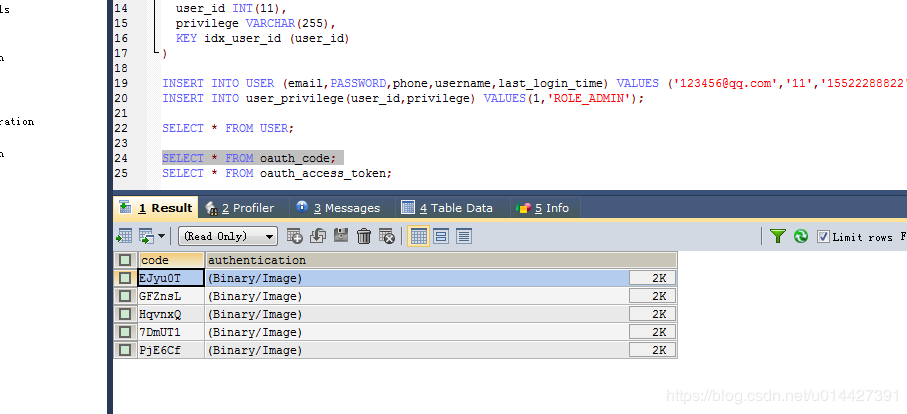907x414 pixels.
Task: Open the copy data dropdown arrow
Action: [161, 236]
